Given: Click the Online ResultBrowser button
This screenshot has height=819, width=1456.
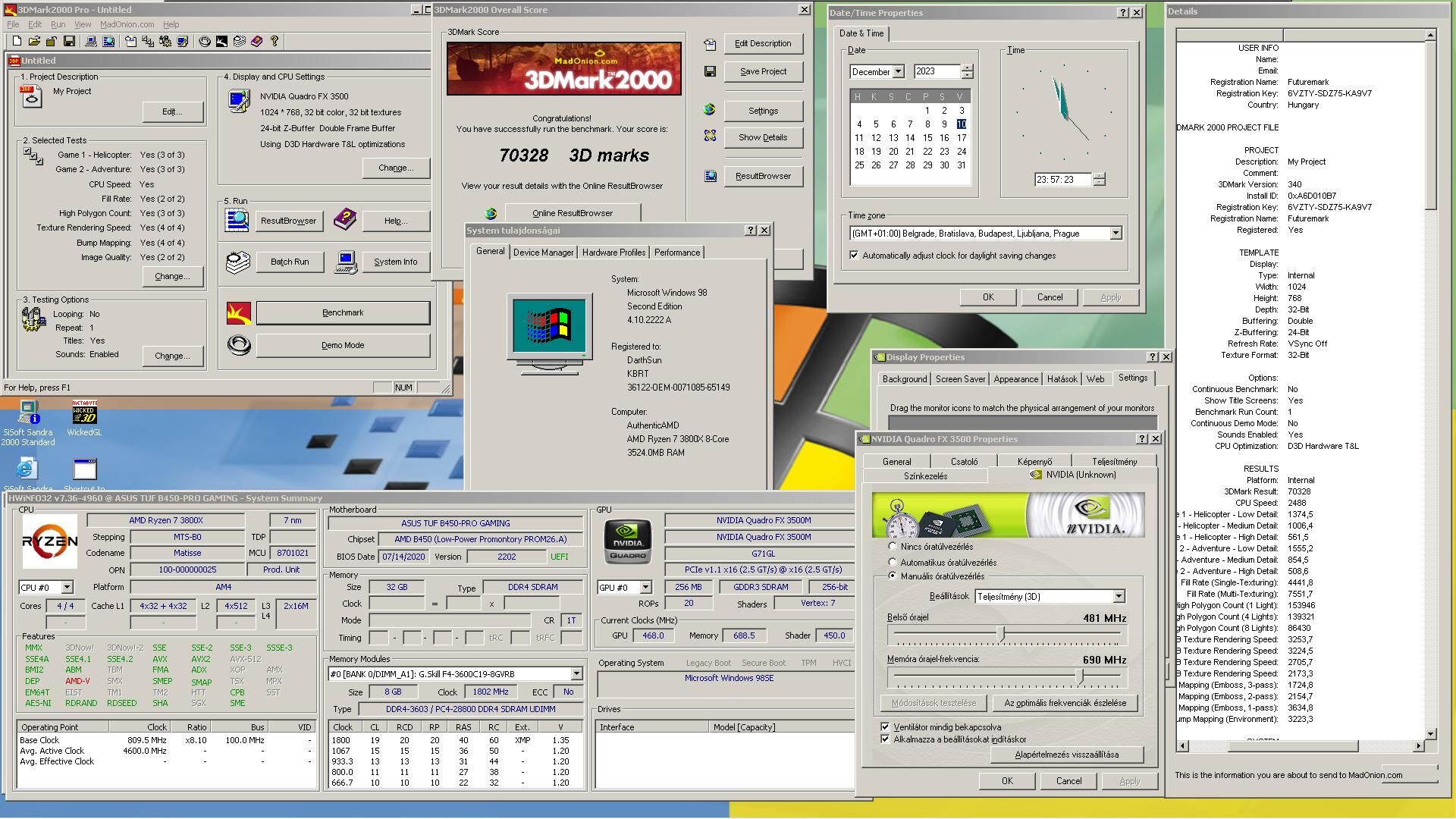Looking at the screenshot, I should tap(573, 213).
